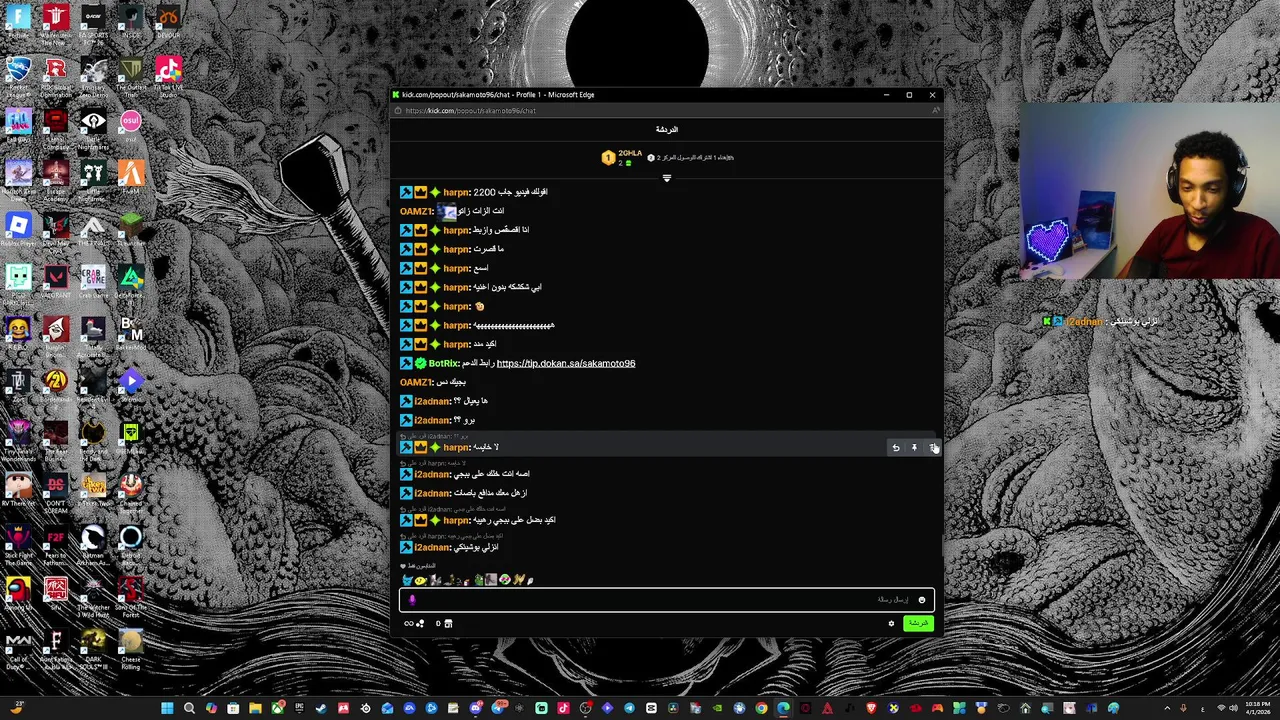Open chat settings gear icon
This screenshot has width=1280, height=720.
pos(891,624)
